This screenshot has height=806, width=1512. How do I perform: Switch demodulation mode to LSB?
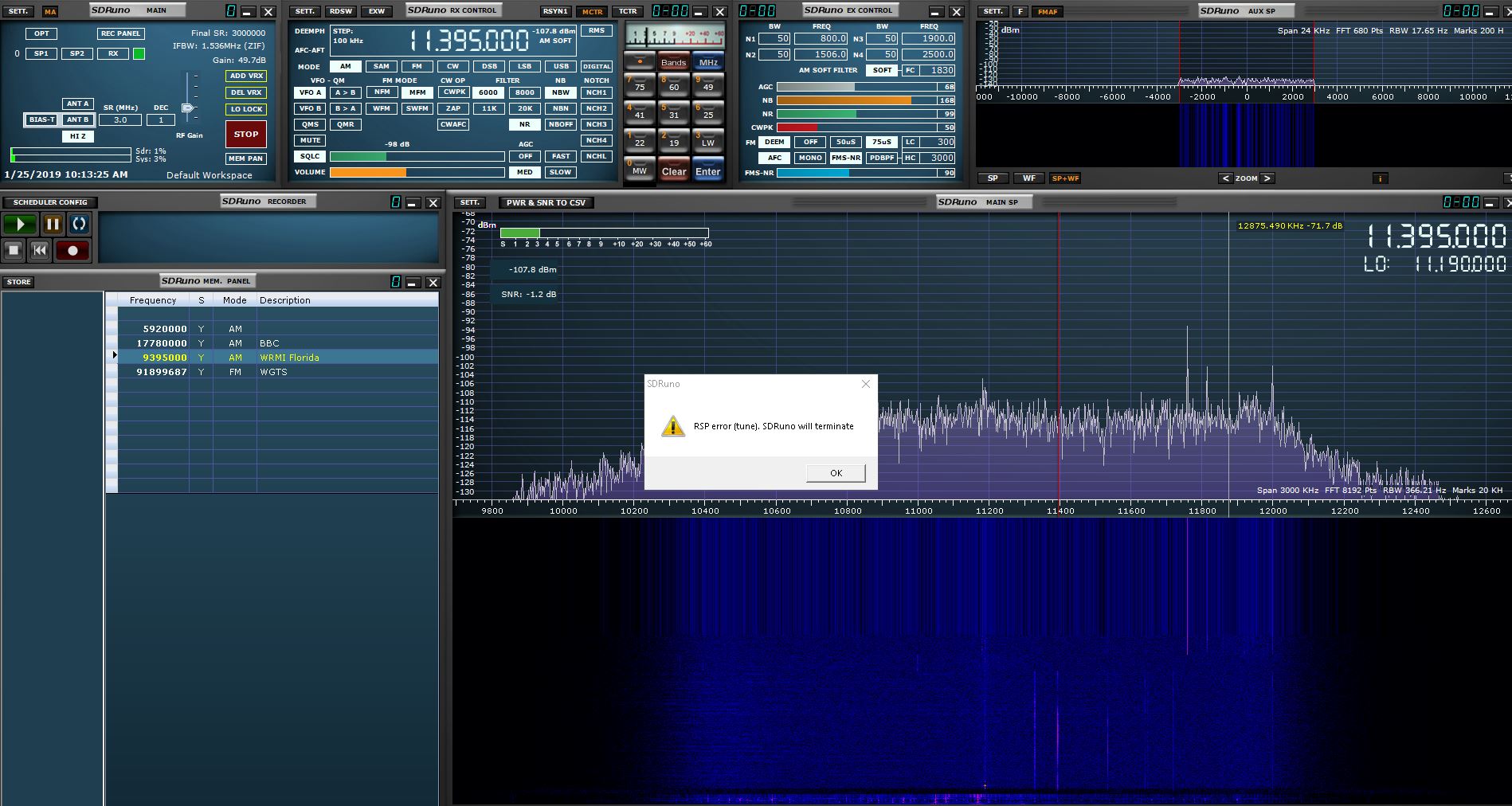(x=525, y=66)
